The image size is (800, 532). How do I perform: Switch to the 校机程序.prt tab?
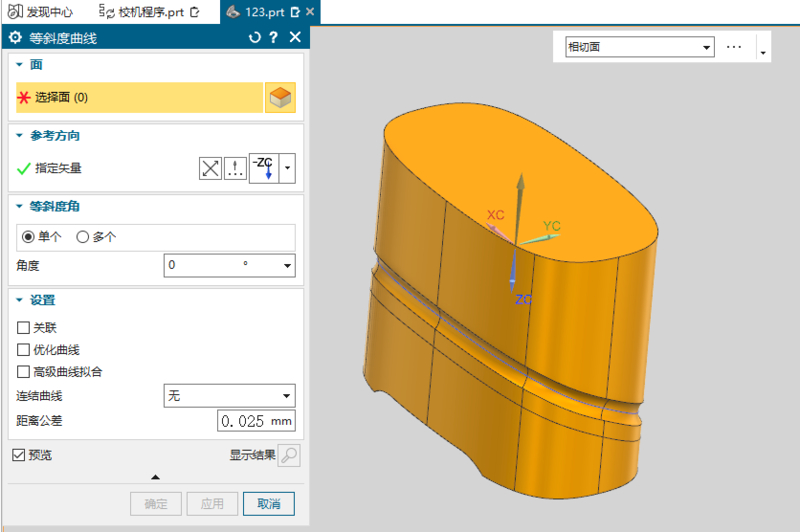[152, 12]
